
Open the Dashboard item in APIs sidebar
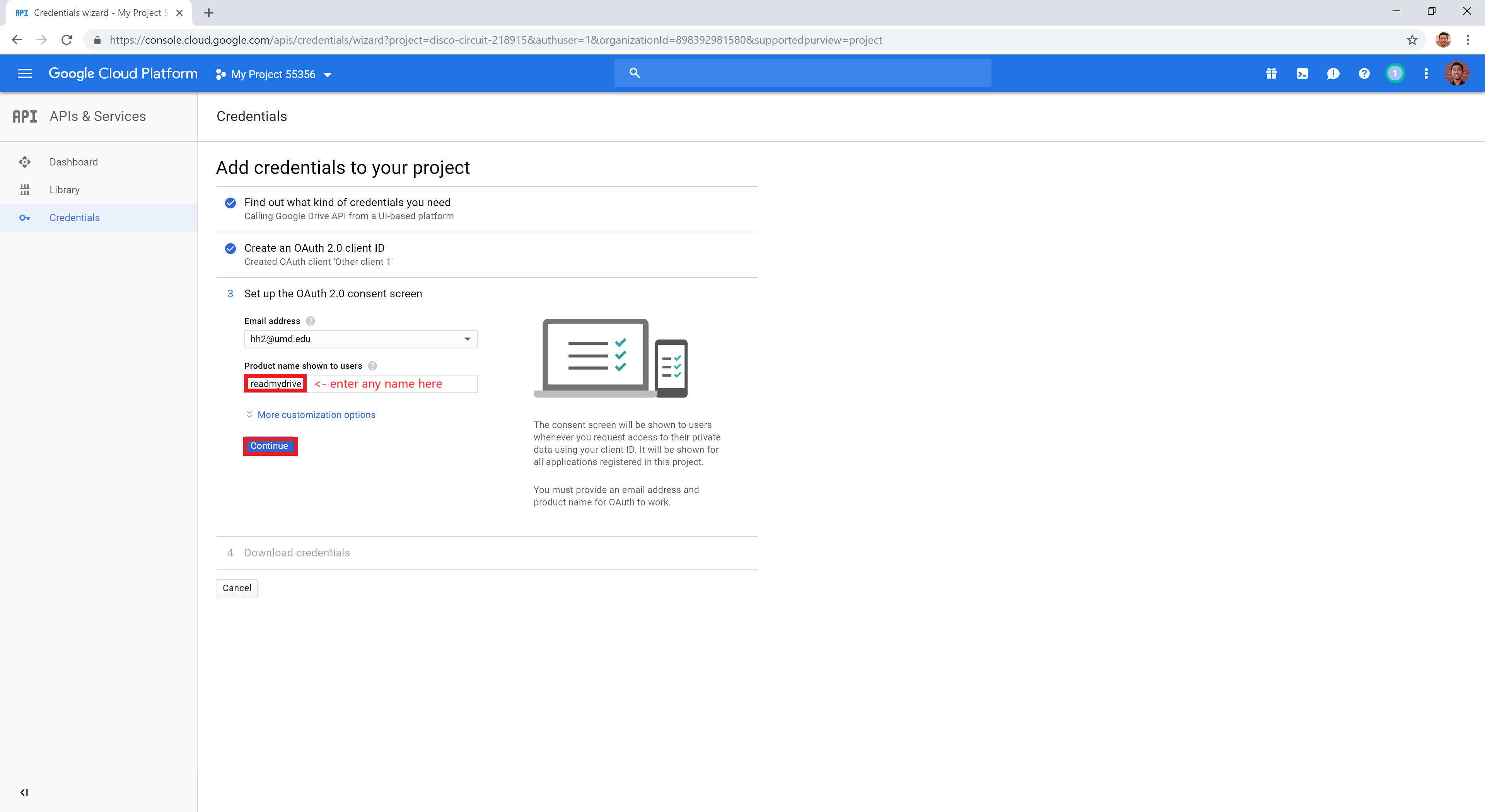click(x=74, y=162)
